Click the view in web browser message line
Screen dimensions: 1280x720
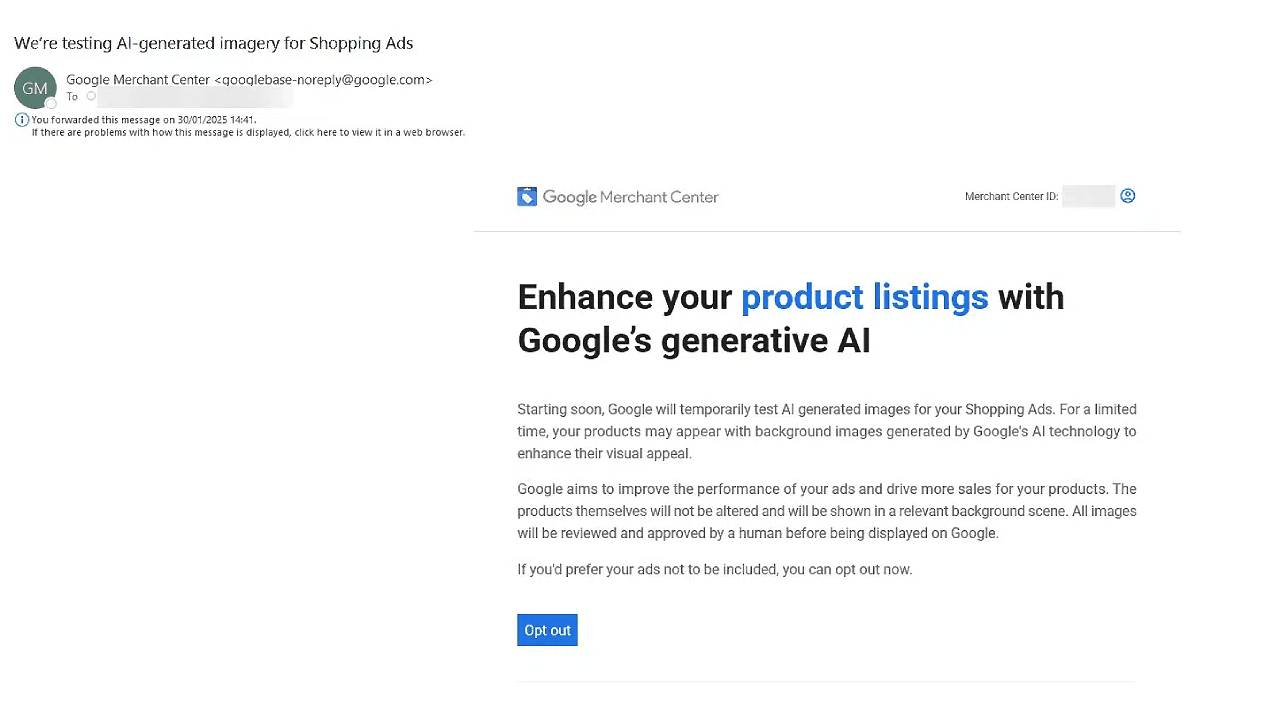click(x=248, y=132)
